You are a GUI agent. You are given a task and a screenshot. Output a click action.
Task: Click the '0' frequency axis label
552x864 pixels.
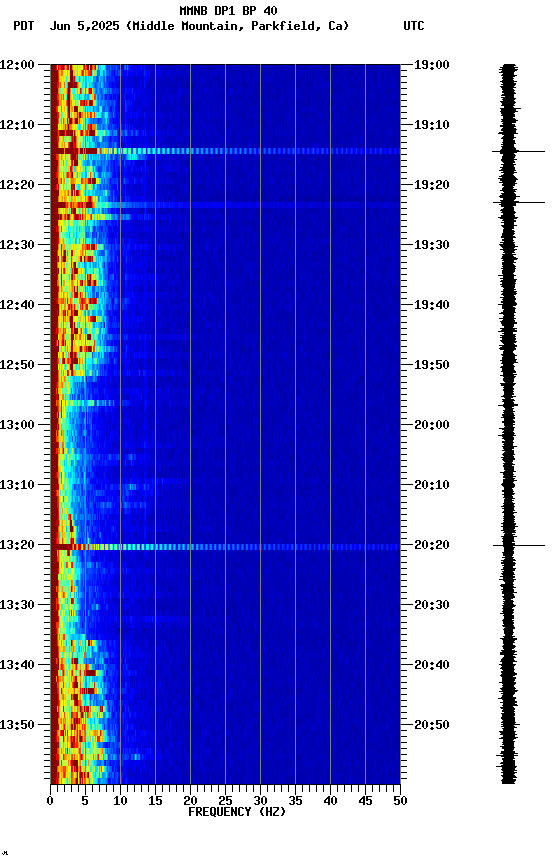pos(50,801)
